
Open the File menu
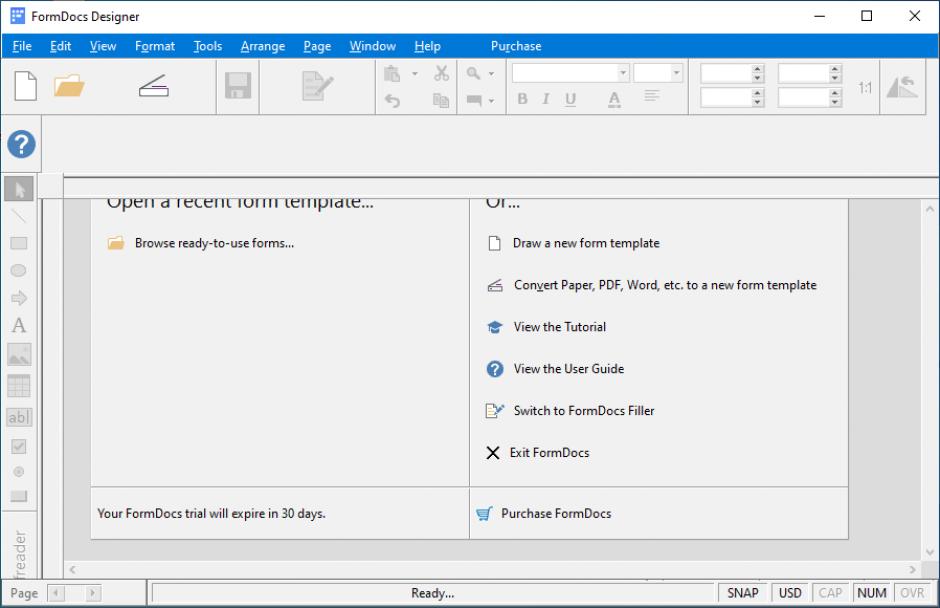click(x=22, y=46)
